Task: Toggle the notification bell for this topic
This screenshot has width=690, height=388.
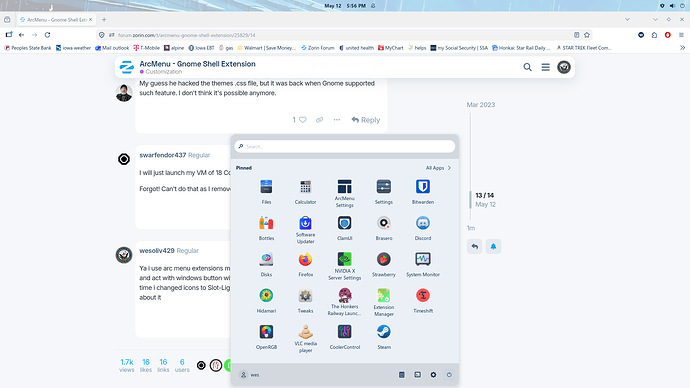Action: point(493,246)
